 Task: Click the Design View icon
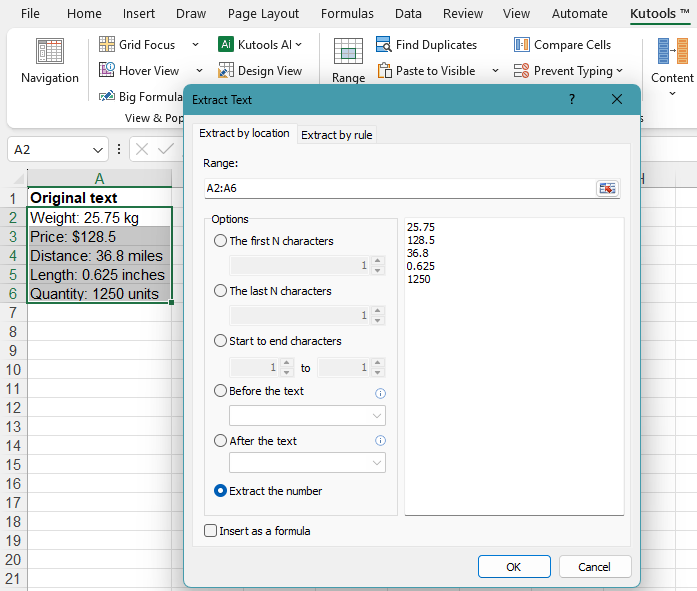tap(226, 70)
